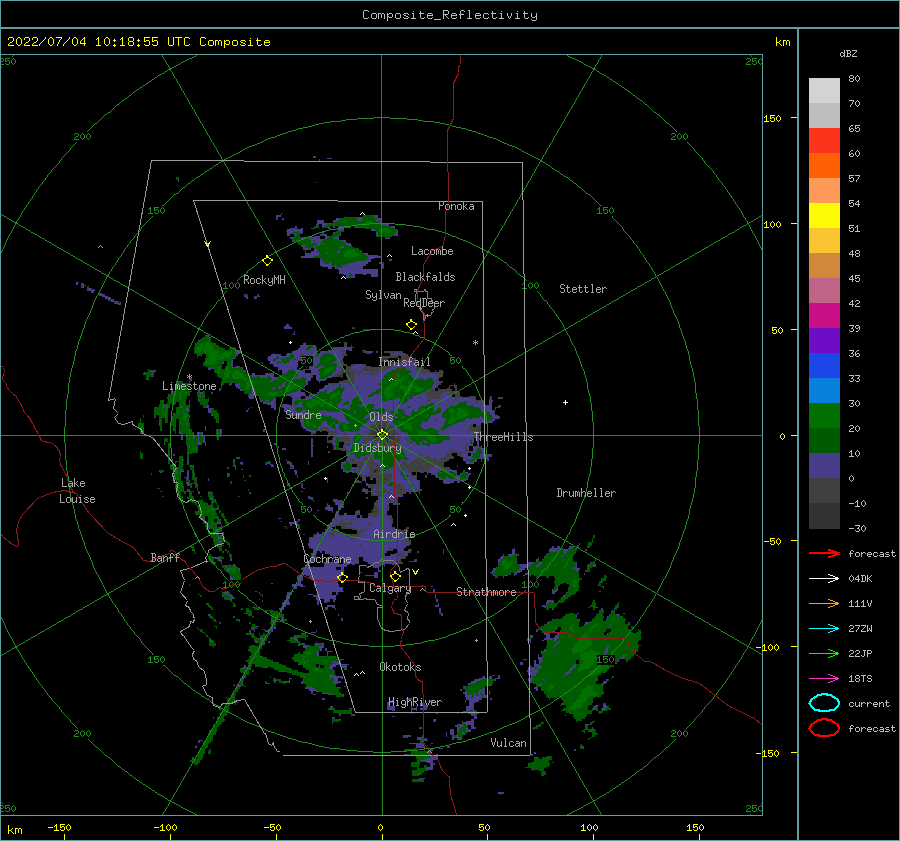Select the magenta 42-39 dBZ swatch
The height and width of the screenshot is (841, 900).
pyautogui.click(x=824, y=316)
